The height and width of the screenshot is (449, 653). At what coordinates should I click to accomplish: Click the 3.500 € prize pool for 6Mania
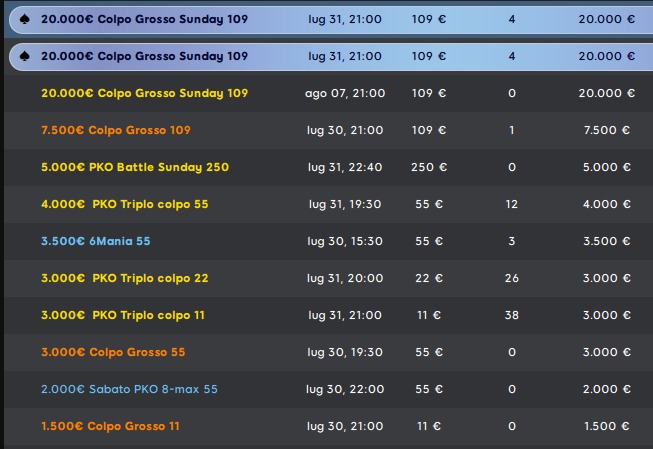[607, 241]
